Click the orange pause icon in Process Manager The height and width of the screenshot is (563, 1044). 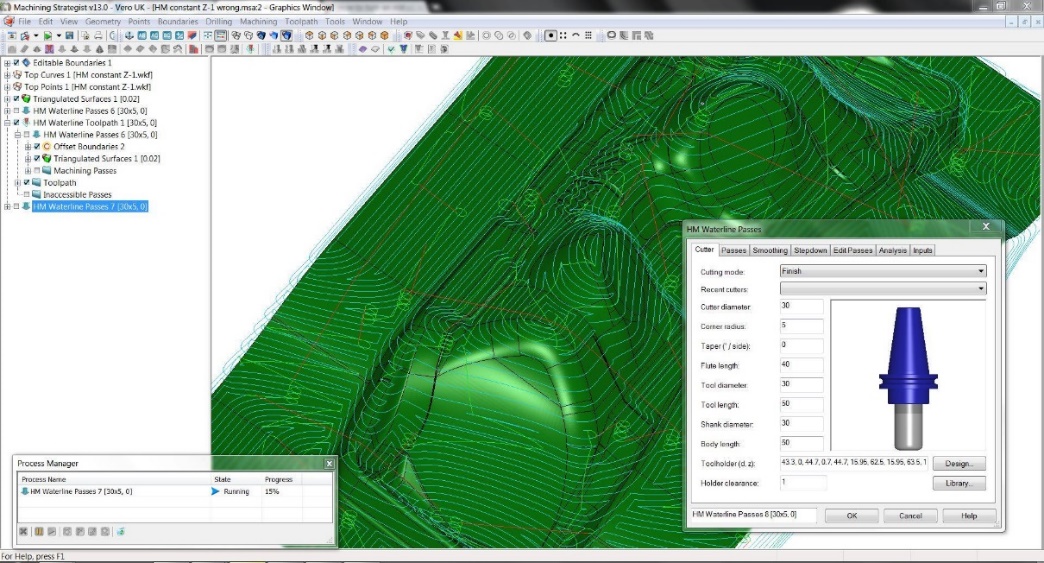[x=39, y=532]
